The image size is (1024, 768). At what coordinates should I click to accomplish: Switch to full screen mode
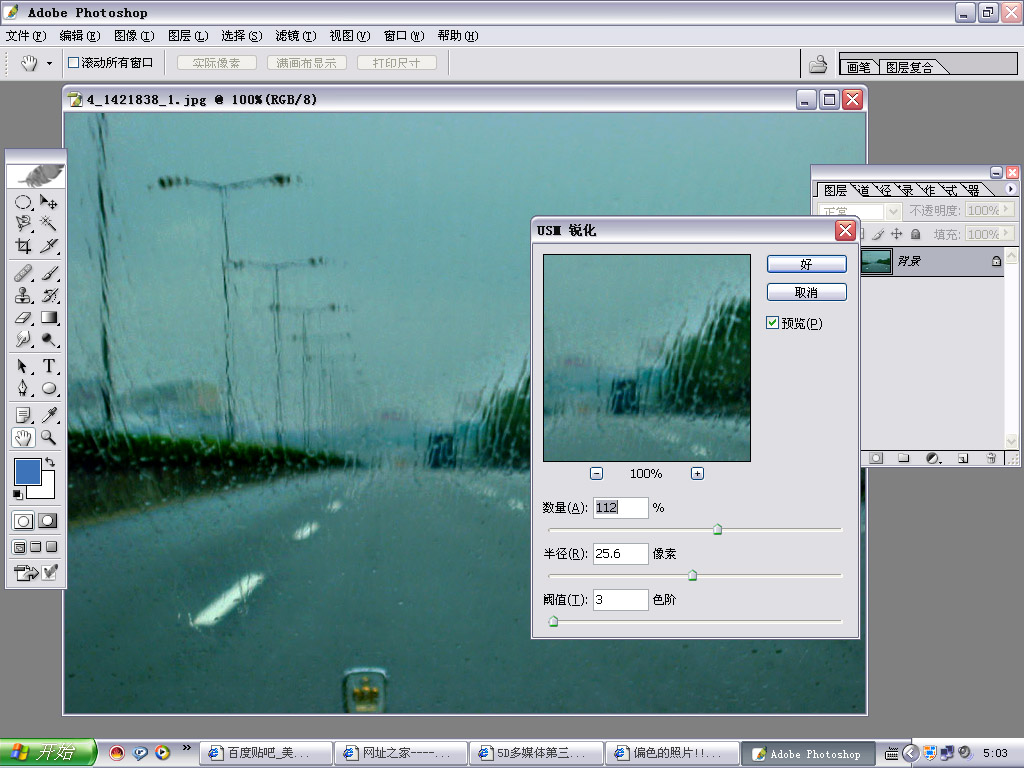pyautogui.click(x=52, y=547)
